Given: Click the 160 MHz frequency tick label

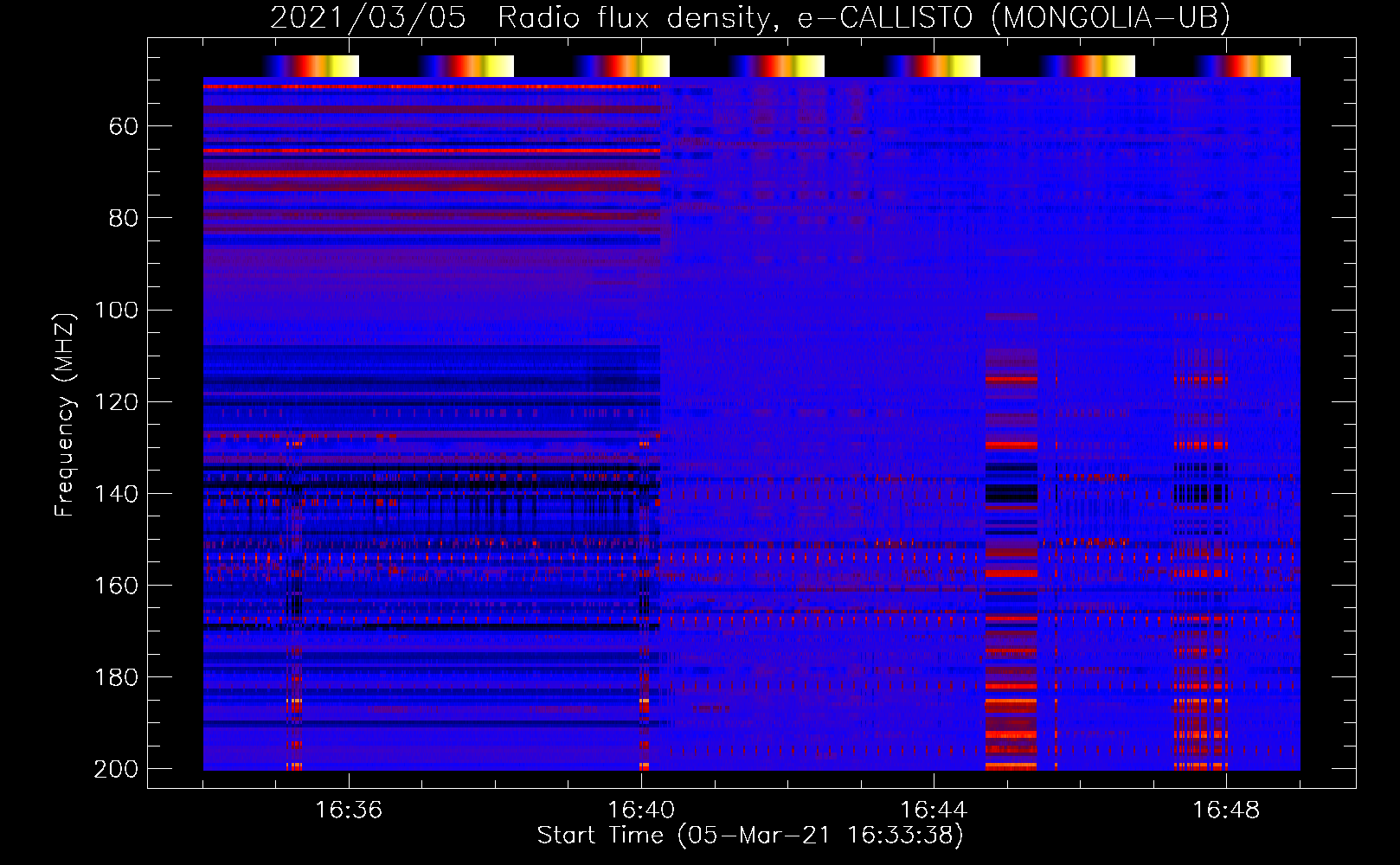Looking at the screenshot, I should pos(116,586).
